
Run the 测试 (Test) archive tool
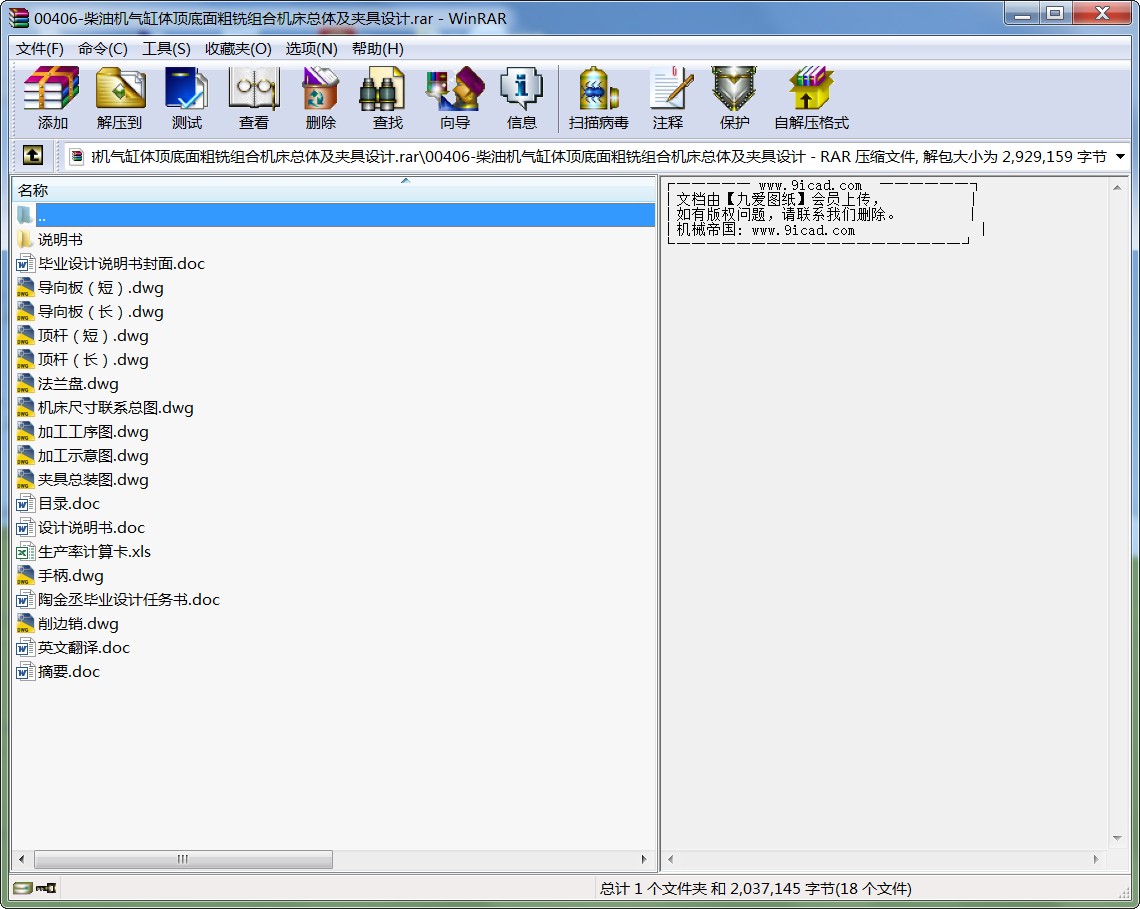[186, 98]
